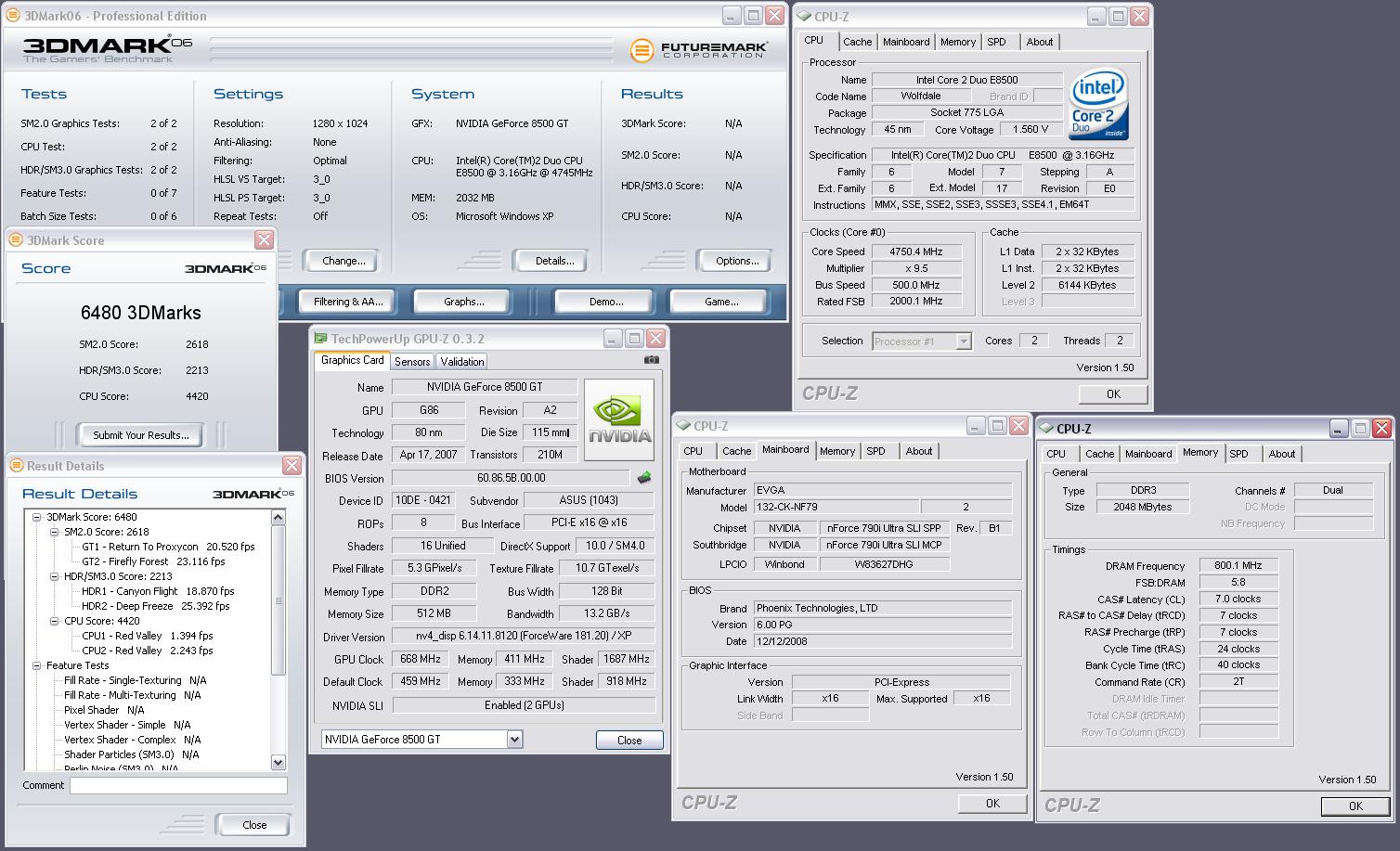This screenshot has width=1400, height=851.
Task: Click the 3DMark06 title bar icon
Action: (x=13, y=15)
